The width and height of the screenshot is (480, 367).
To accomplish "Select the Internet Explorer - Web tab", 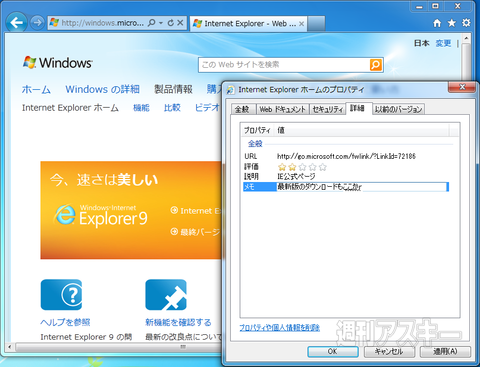I will [x=248, y=23].
